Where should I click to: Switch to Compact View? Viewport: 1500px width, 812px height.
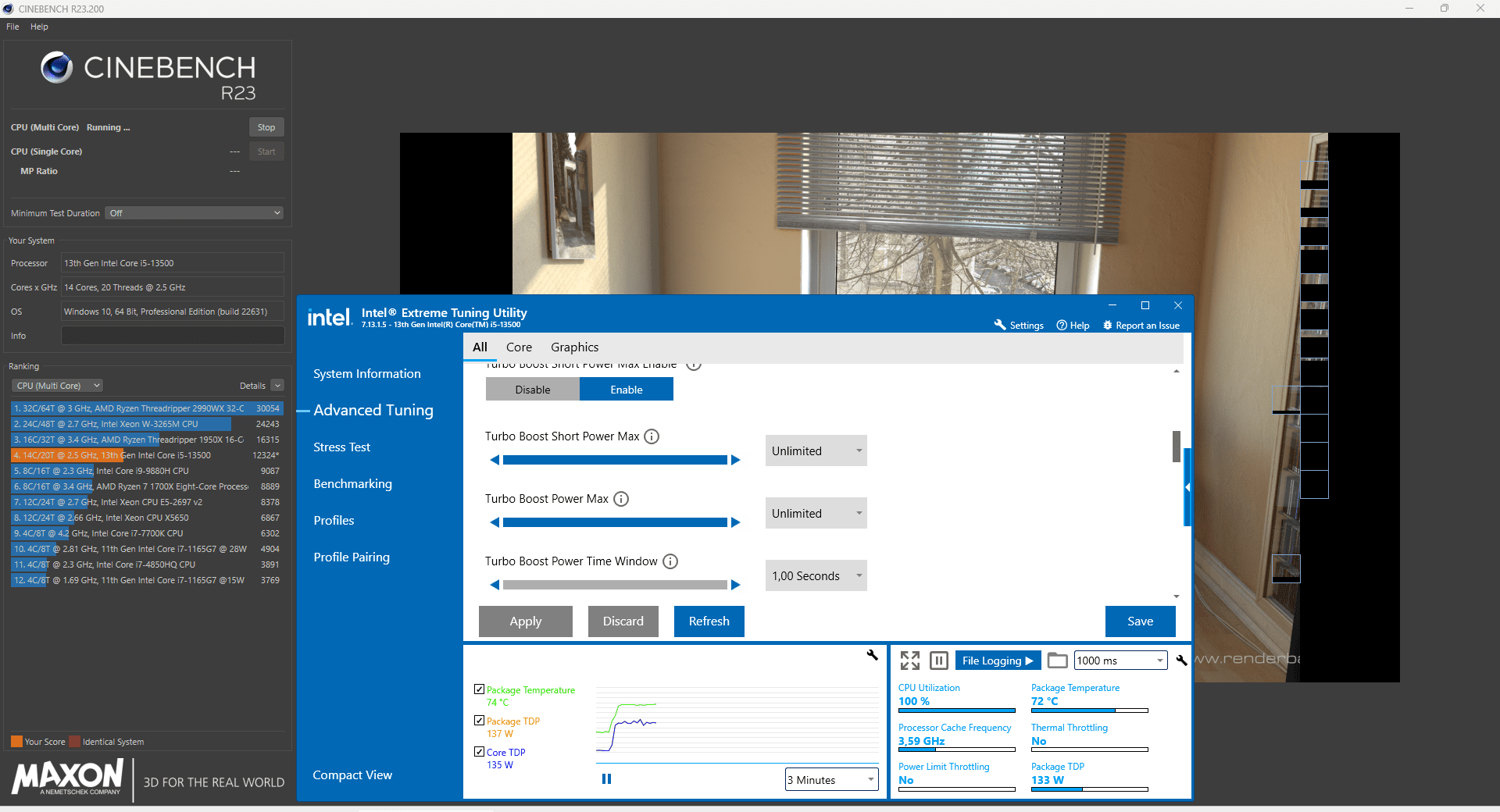coord(352,775)
